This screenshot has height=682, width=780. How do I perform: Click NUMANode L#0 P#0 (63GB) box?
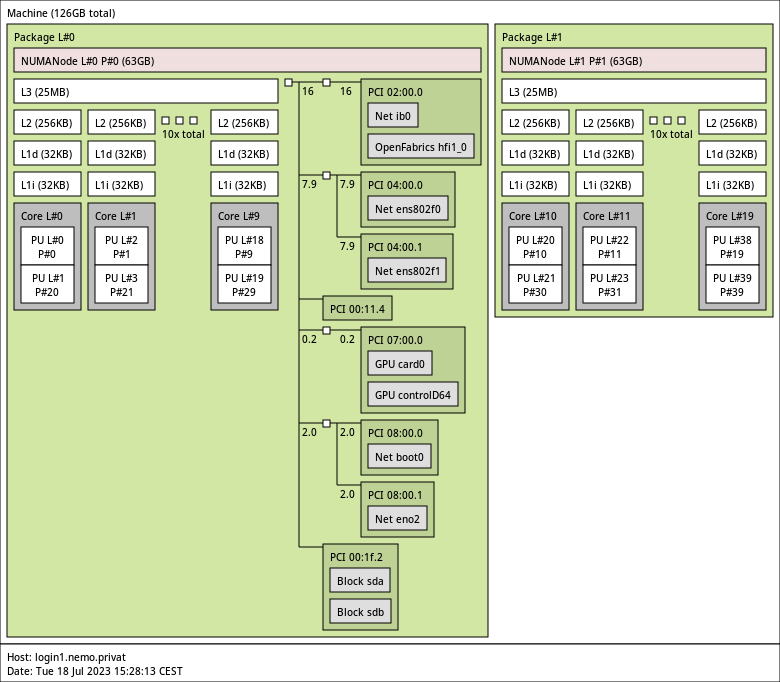(247, 61)
